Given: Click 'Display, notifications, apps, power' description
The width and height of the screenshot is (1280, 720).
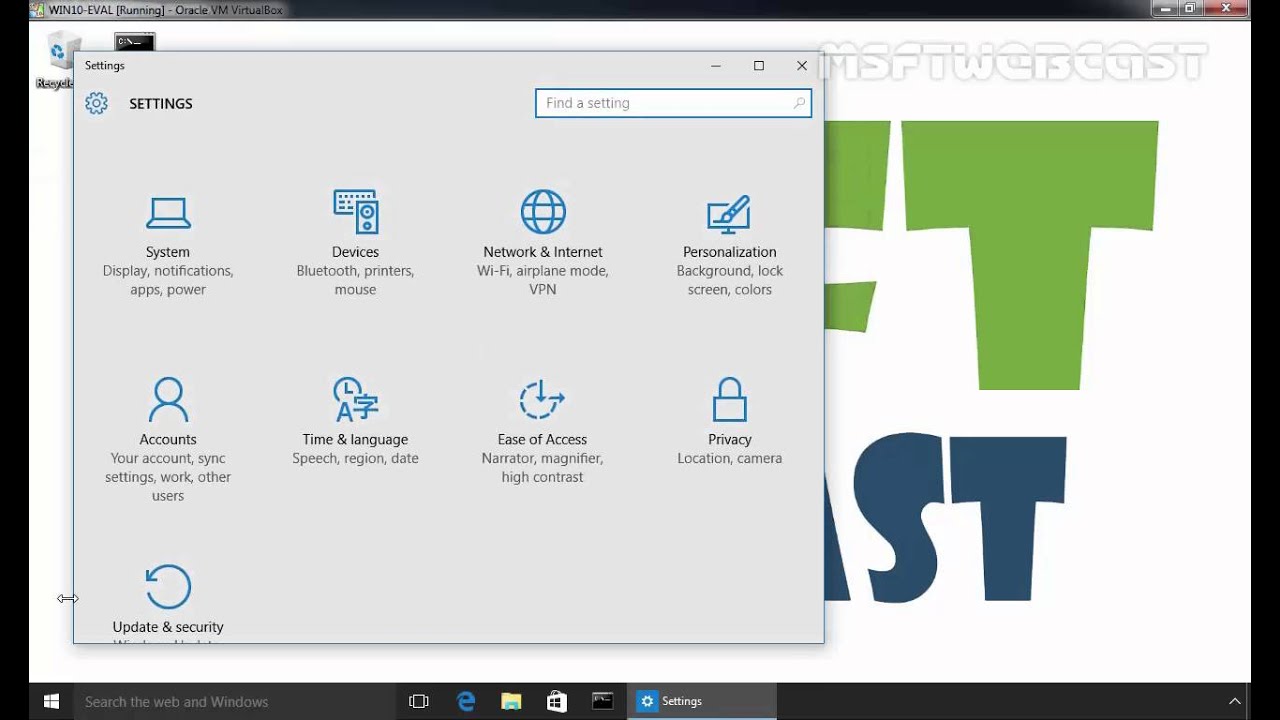Looking at the screenshot, I should tap(168, 280).
